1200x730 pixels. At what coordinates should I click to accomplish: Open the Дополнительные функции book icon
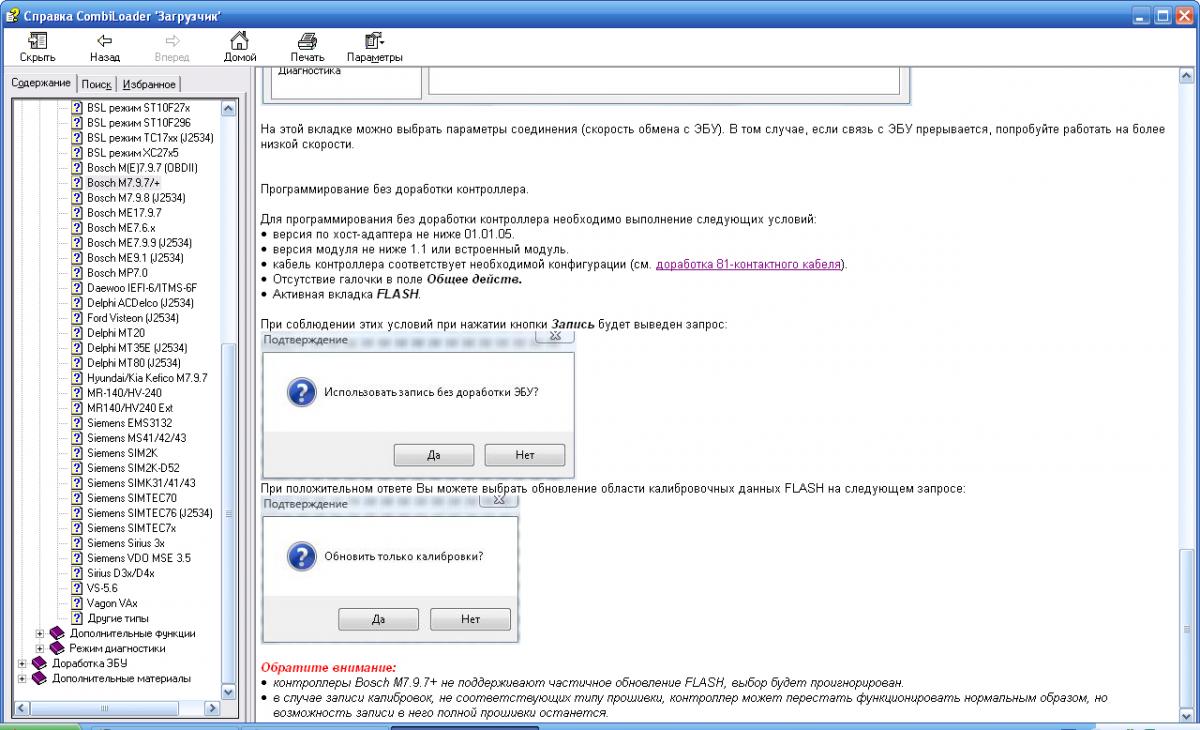(57, 633)
